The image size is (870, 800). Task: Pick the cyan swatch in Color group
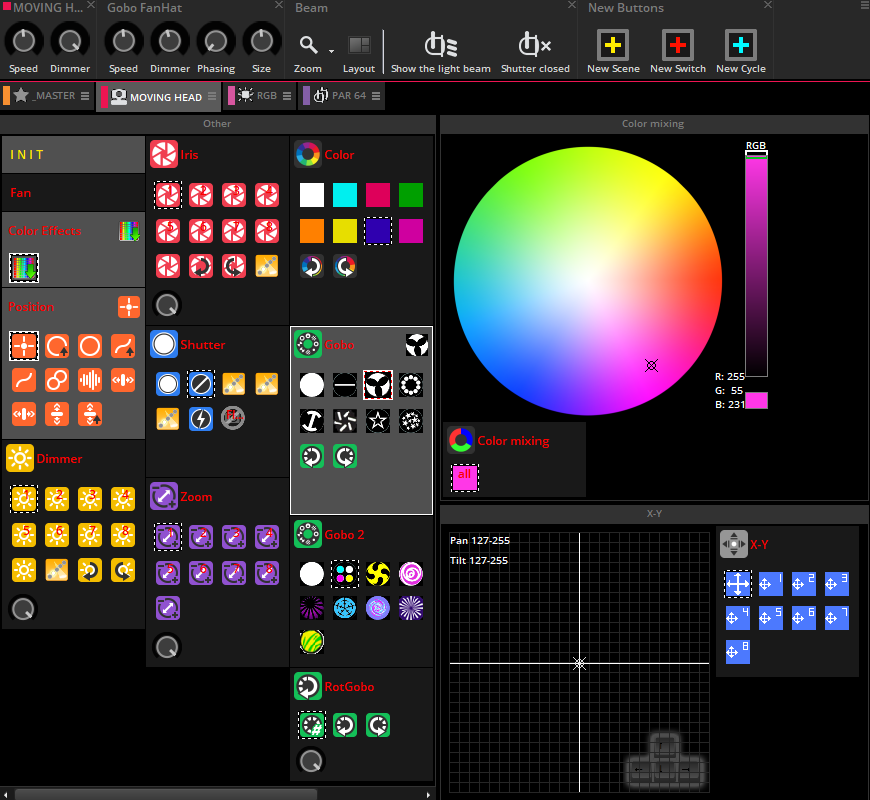coord(345,195)
